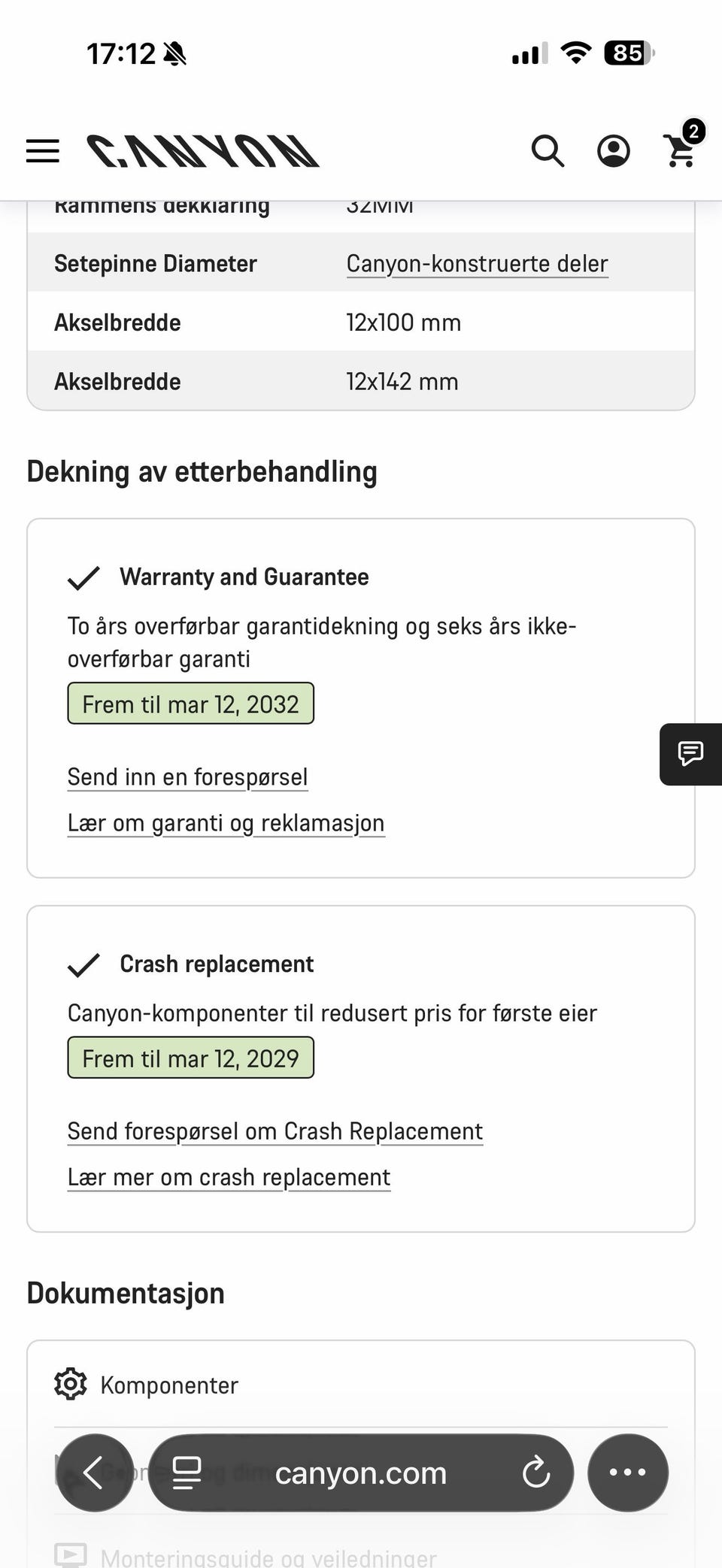Open the search magnifier icon

pyautogui.click(x=548, y=151)
